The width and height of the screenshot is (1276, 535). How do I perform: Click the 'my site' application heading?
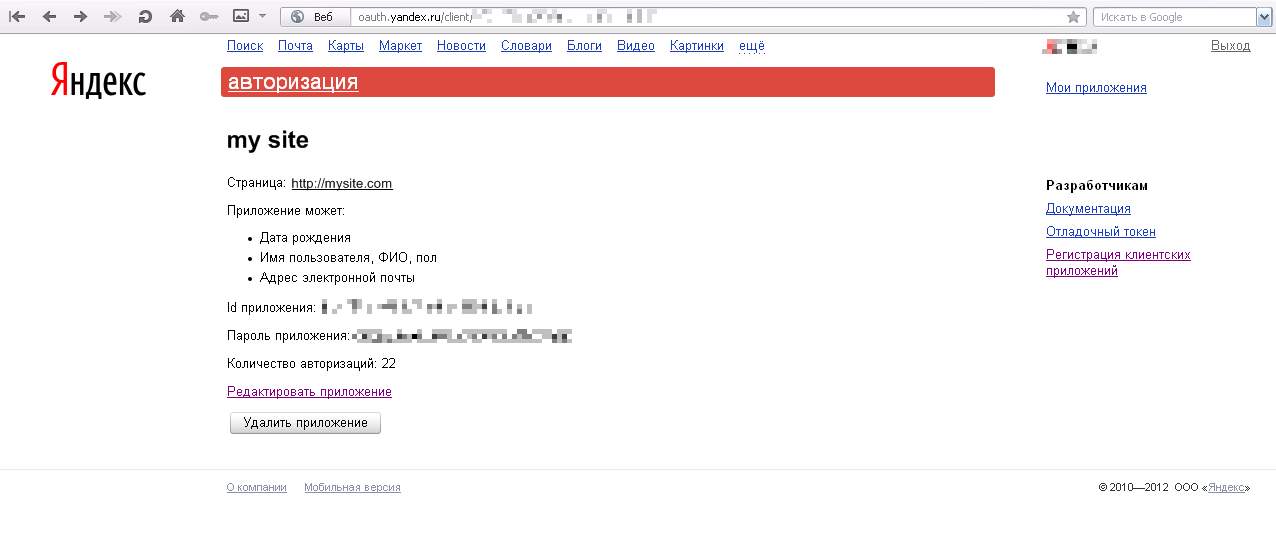pyautogui.click(x=268, y=141)
